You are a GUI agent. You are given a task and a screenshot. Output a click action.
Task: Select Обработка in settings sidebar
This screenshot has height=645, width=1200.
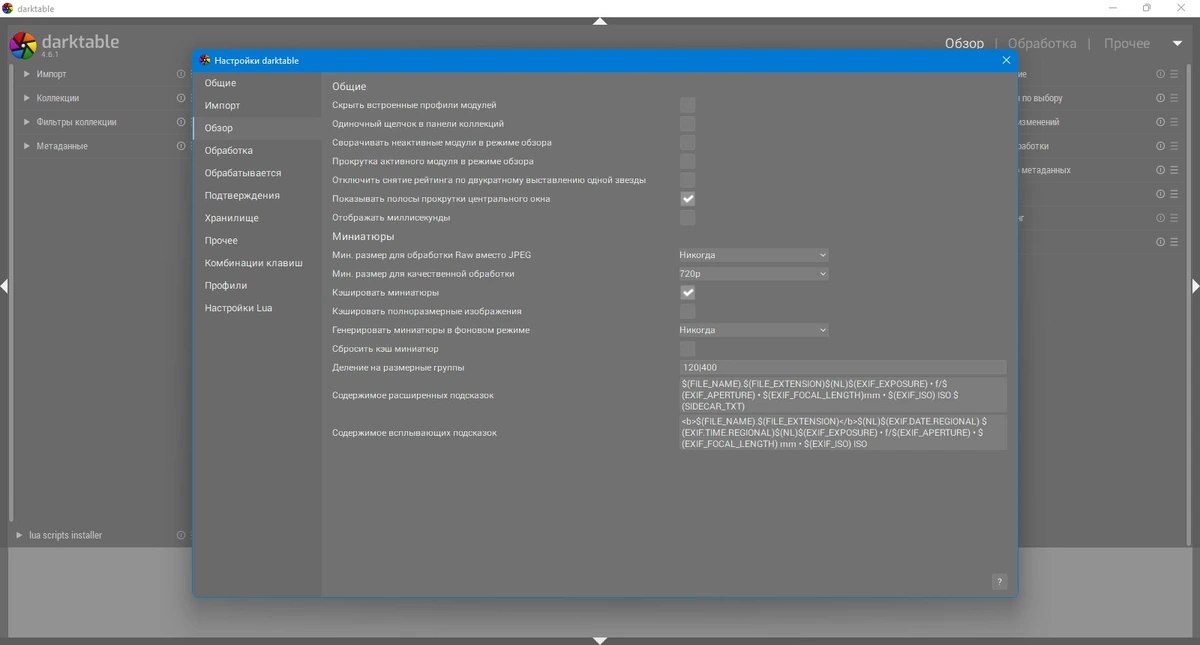click(x=257, y=151)
